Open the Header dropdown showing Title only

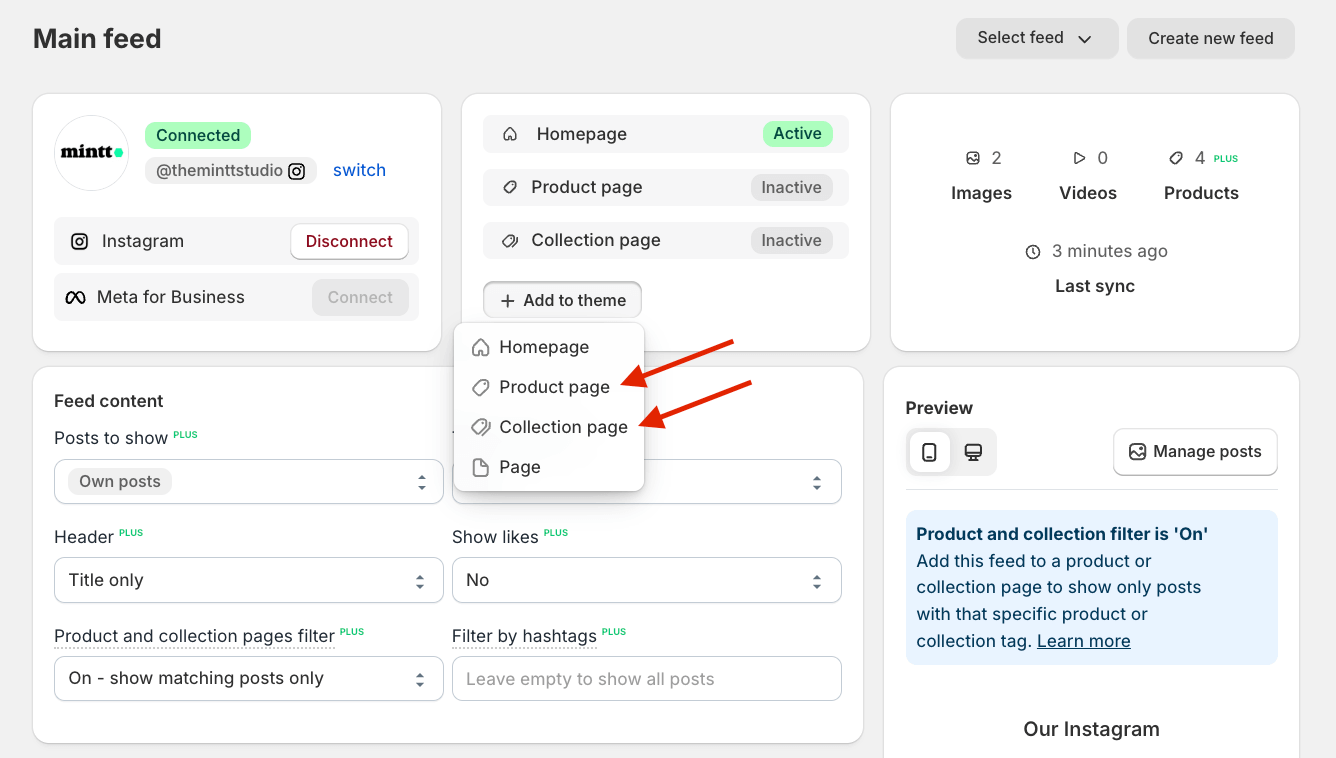click(x=248, y=580)
